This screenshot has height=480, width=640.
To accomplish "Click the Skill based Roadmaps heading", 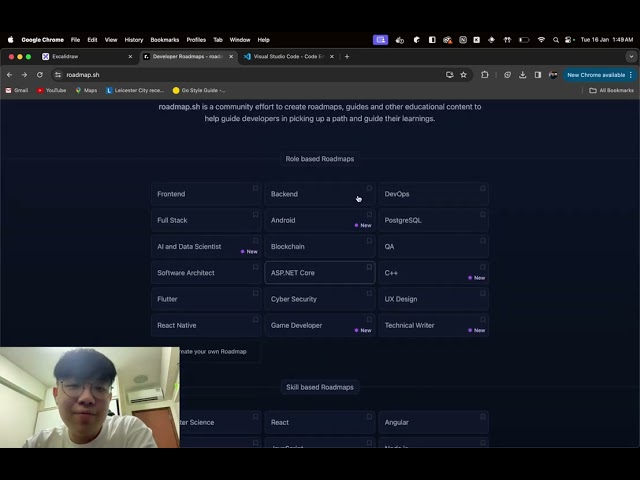I will [320, 387].
